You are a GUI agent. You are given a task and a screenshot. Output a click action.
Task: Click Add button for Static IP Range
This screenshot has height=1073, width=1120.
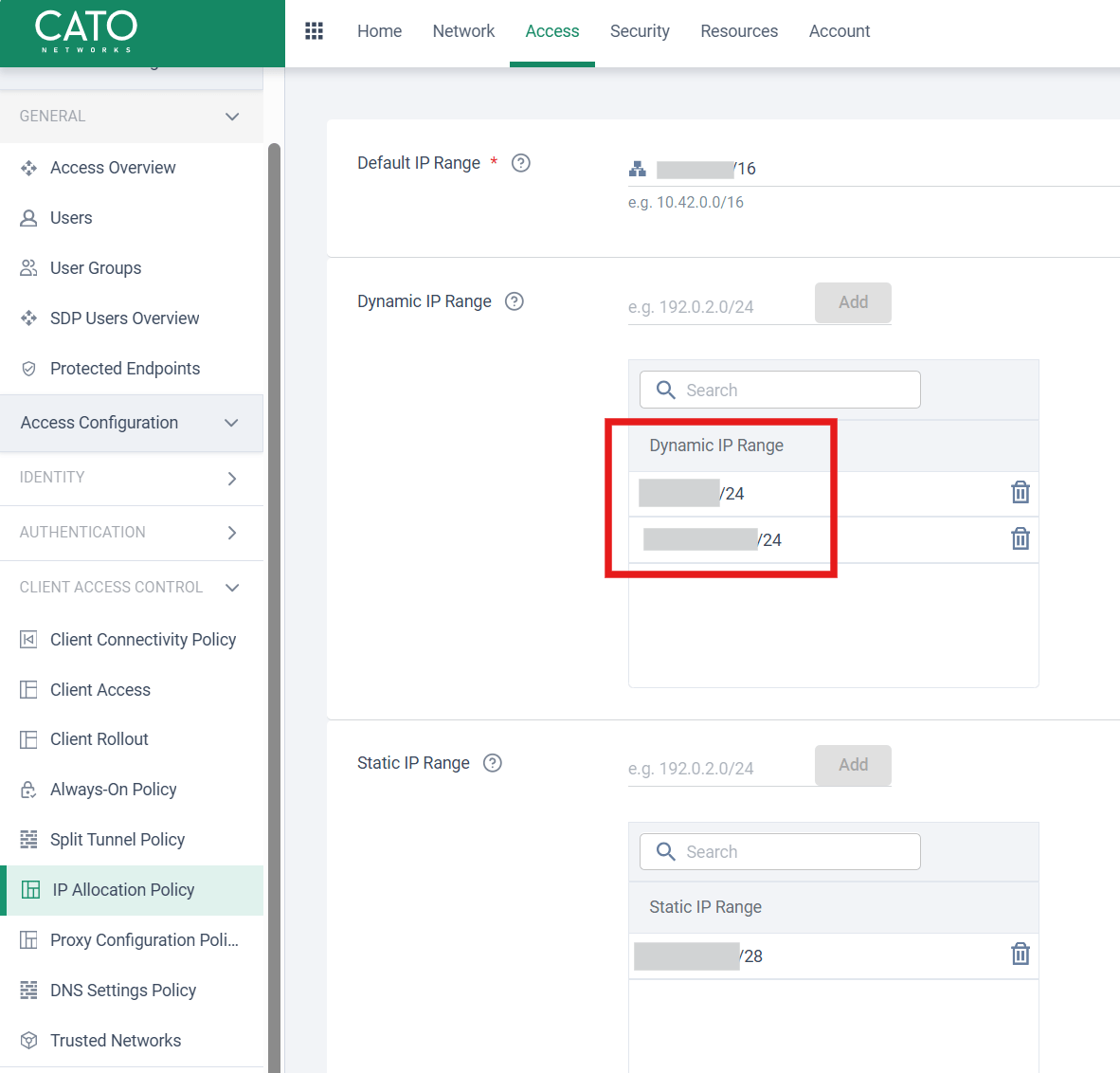(x=853, y=765)
